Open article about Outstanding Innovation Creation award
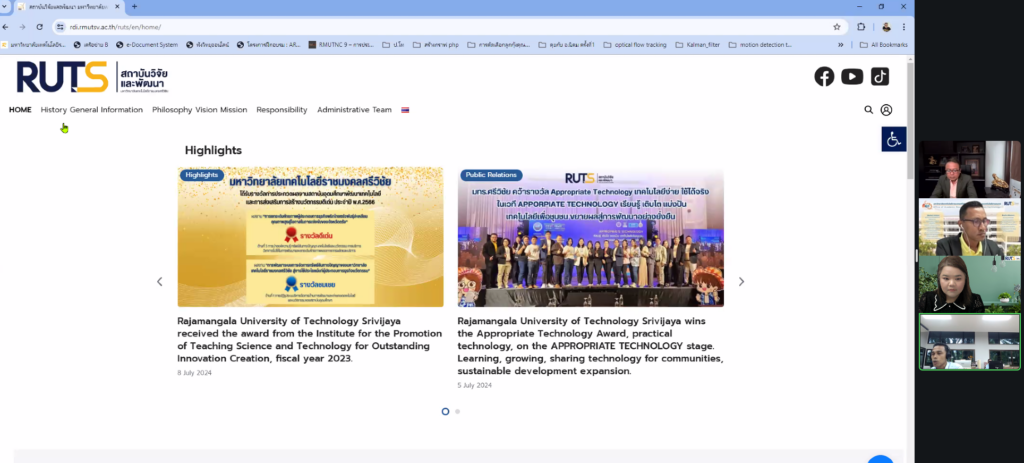Image resolution: width=1024 pixels, height=463 pixels. 310,340
